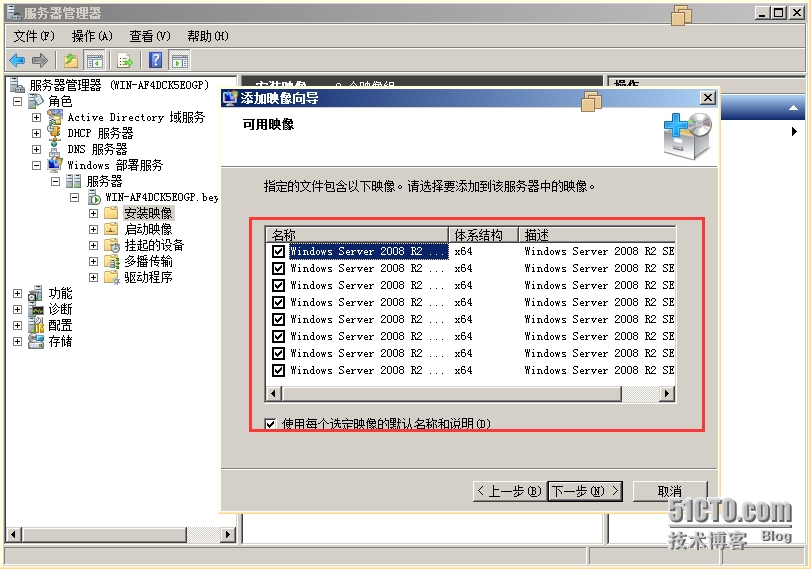
Task: Toggle the console tree pane toolbar icon
Action: 94,61
